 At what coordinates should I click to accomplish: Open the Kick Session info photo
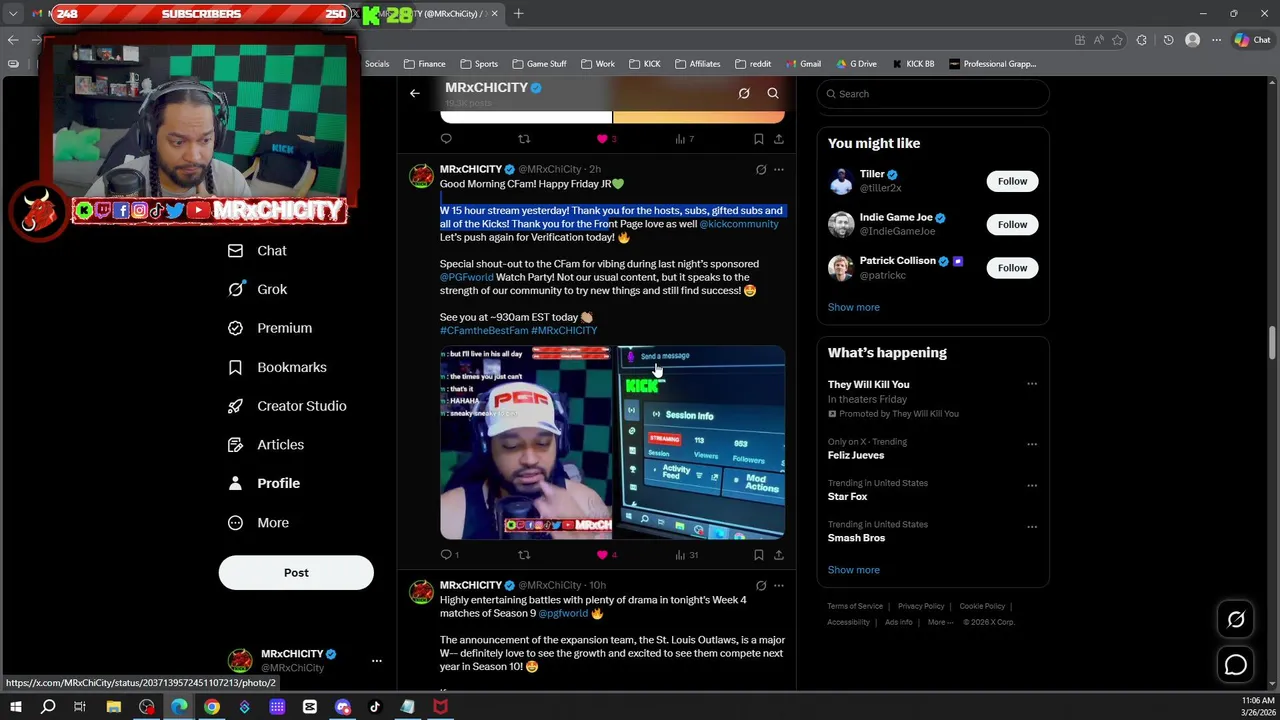tap(700, 443)
